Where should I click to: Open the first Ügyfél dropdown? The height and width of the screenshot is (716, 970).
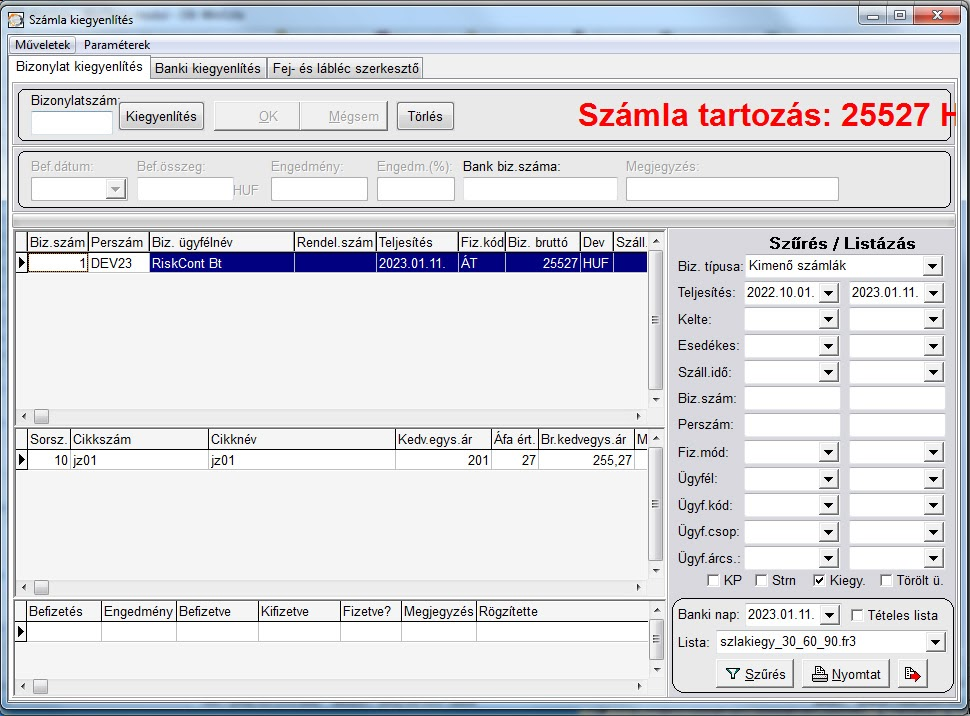(x=828, y=479)
